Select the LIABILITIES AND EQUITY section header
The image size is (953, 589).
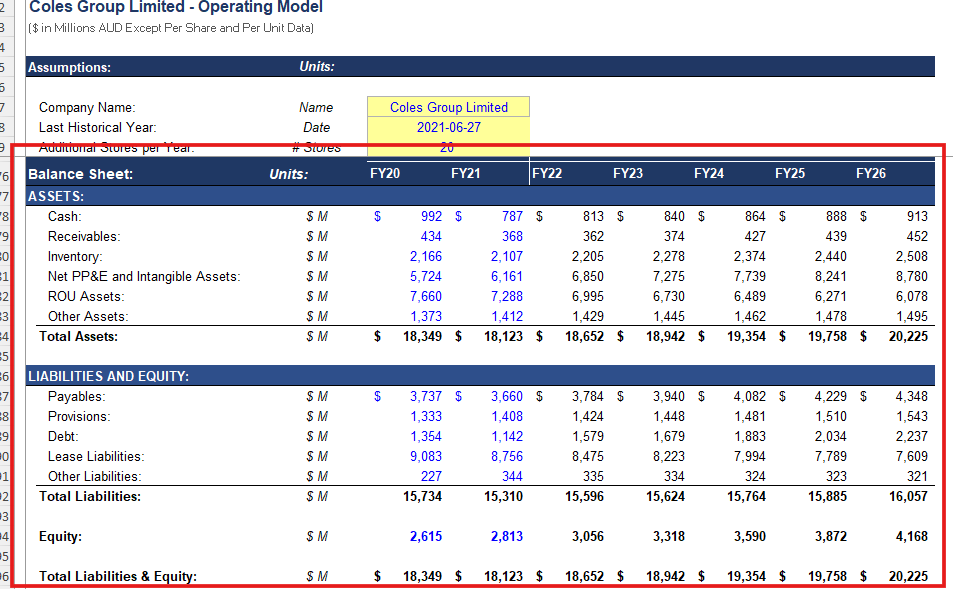point(480,376)
